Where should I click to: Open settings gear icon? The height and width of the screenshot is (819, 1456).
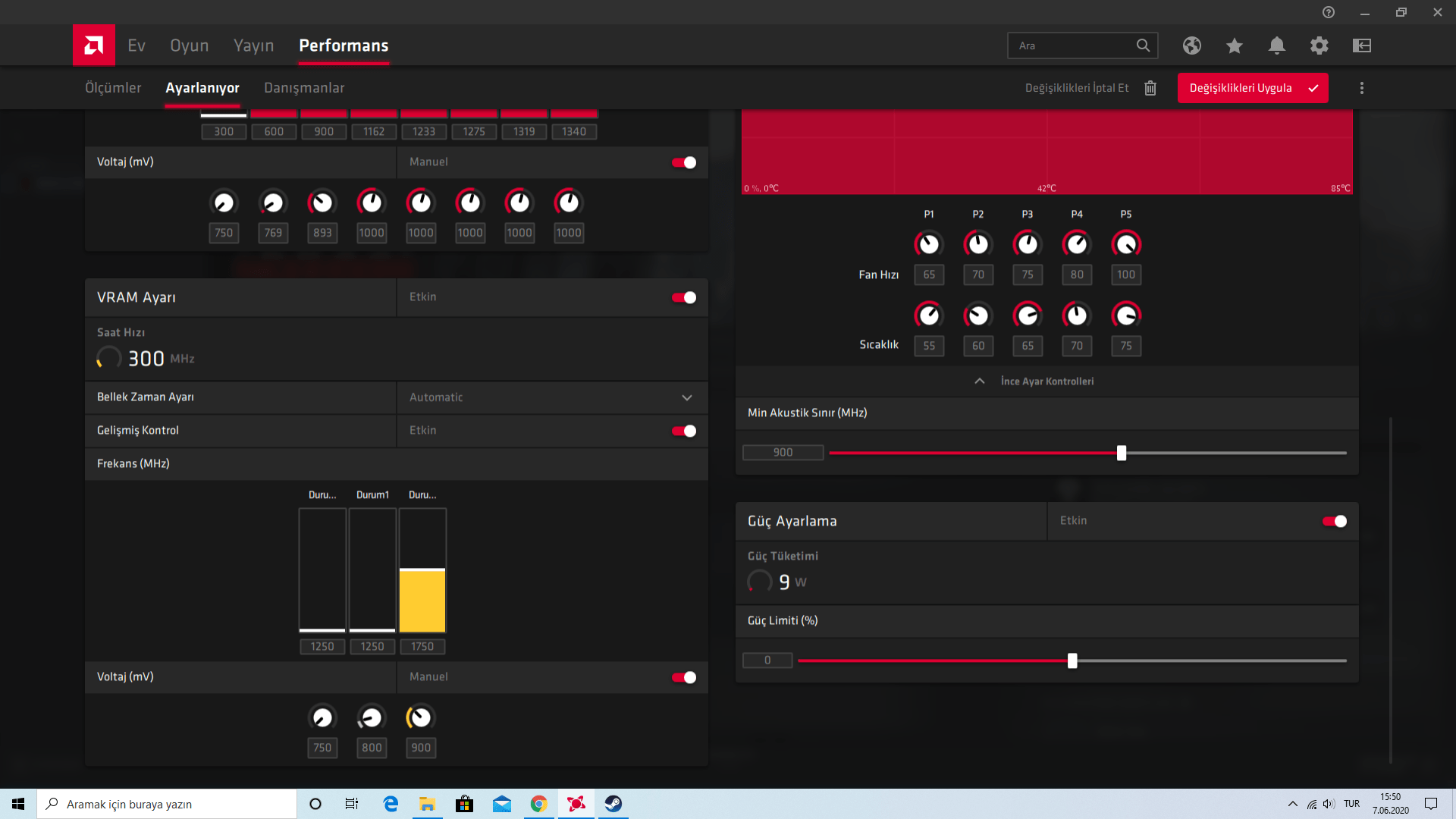[x=1319, y=45]
